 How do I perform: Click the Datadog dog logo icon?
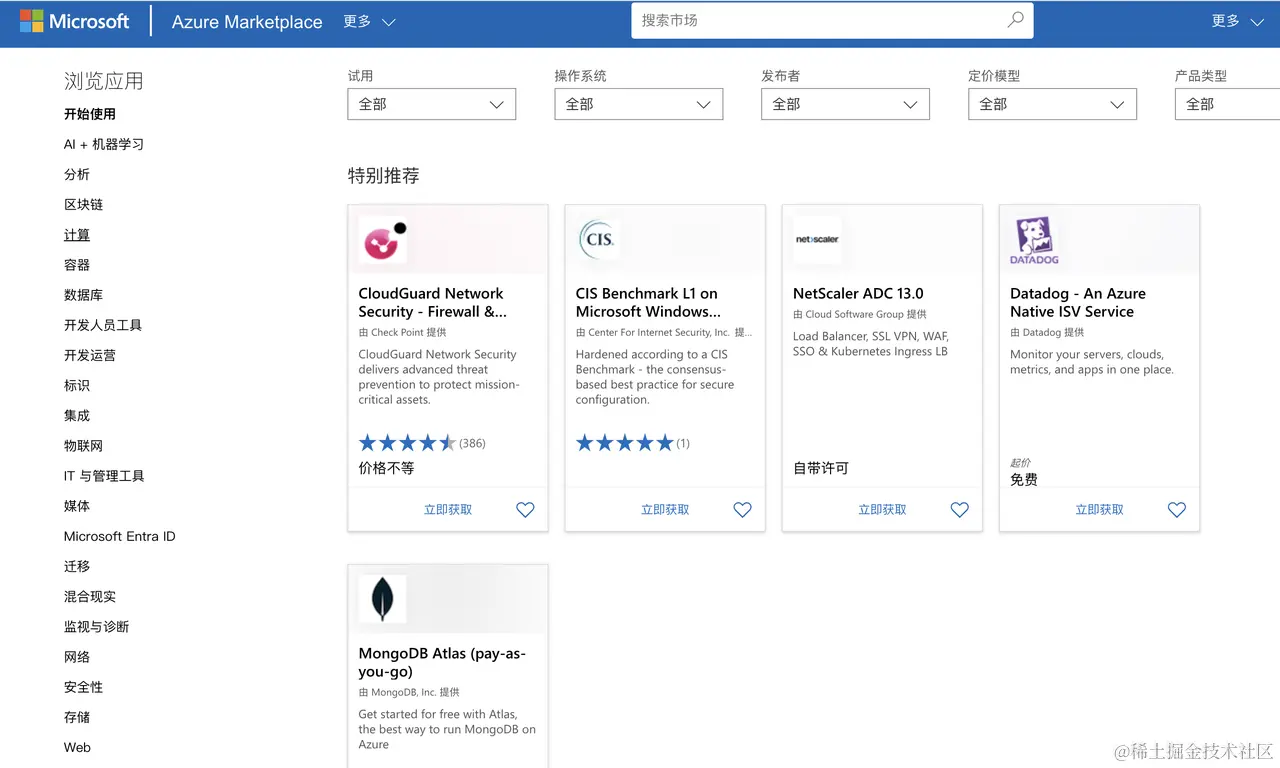click(x=1033, y=239)
